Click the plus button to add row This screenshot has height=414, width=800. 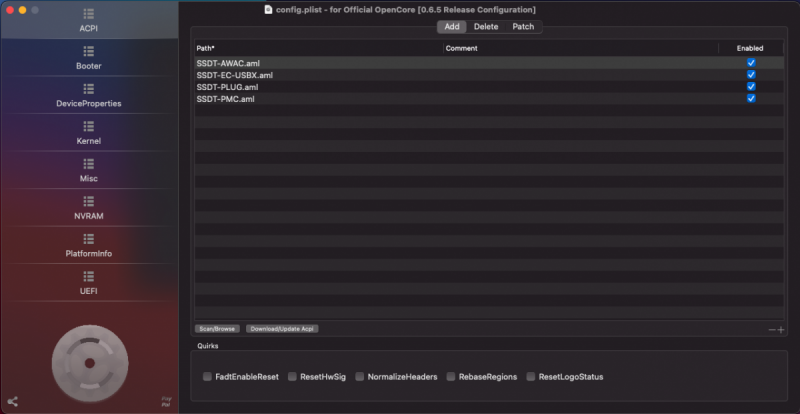pyautogui.click(x=781, y=330)
